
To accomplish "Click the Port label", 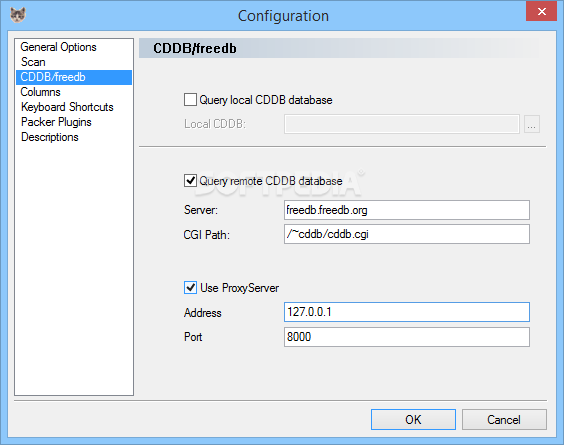I will 193,337.
